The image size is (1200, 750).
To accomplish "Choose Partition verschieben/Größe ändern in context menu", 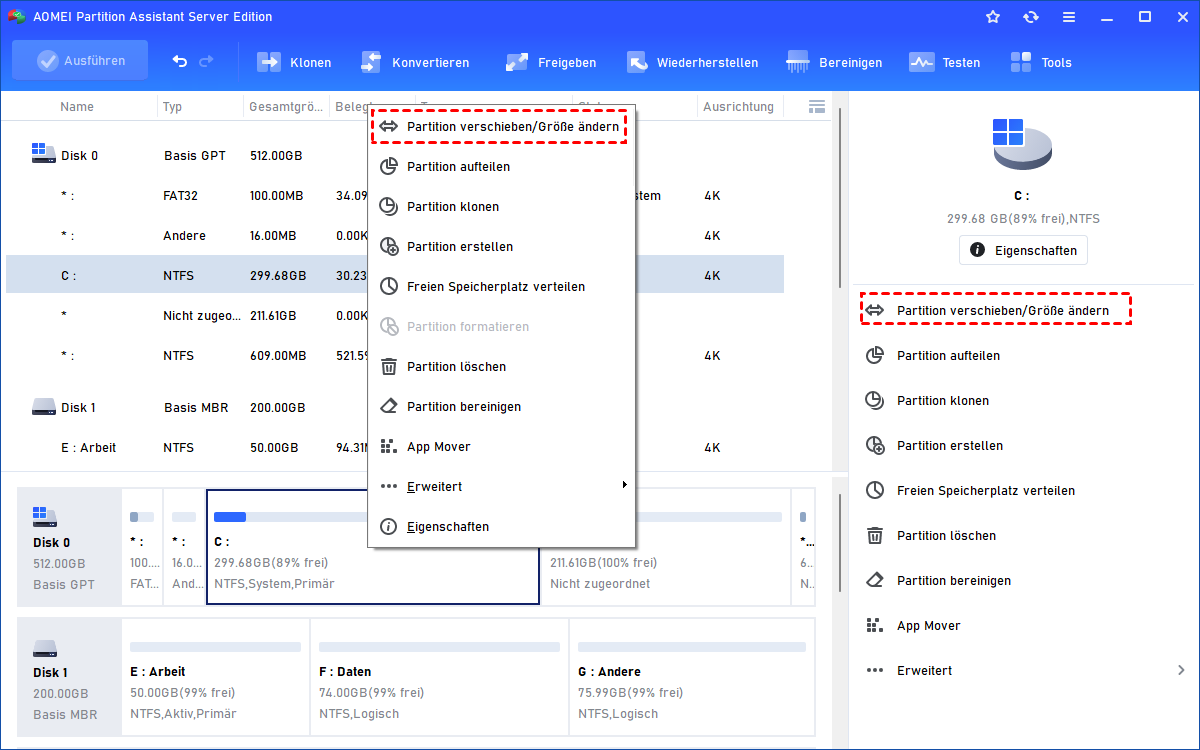I will coord(500,127).
